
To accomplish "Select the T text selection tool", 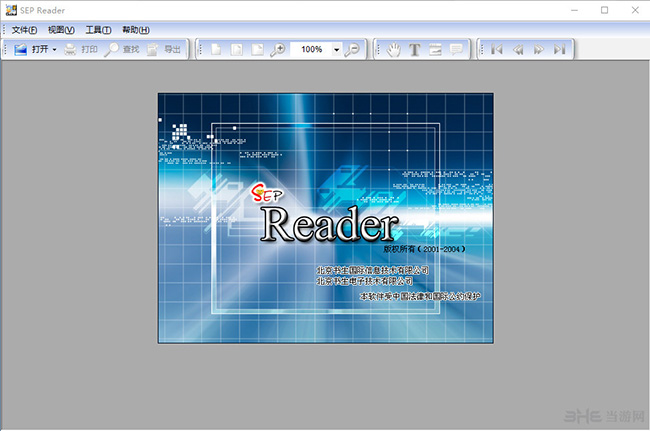I will [414, 49].
